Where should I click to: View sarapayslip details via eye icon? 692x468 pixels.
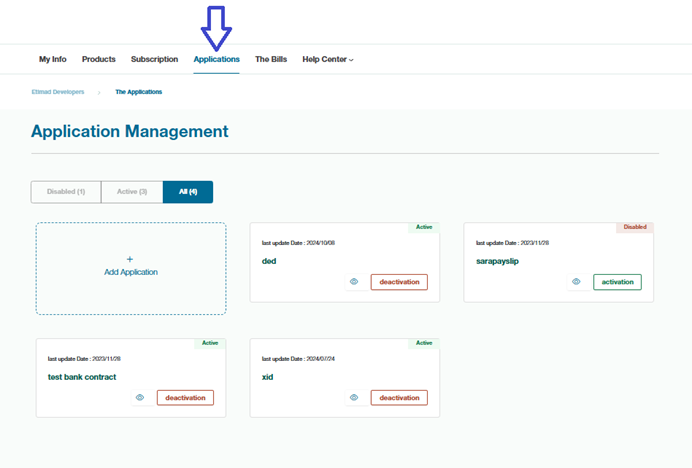pyautogui.click(x=576, y=282)
